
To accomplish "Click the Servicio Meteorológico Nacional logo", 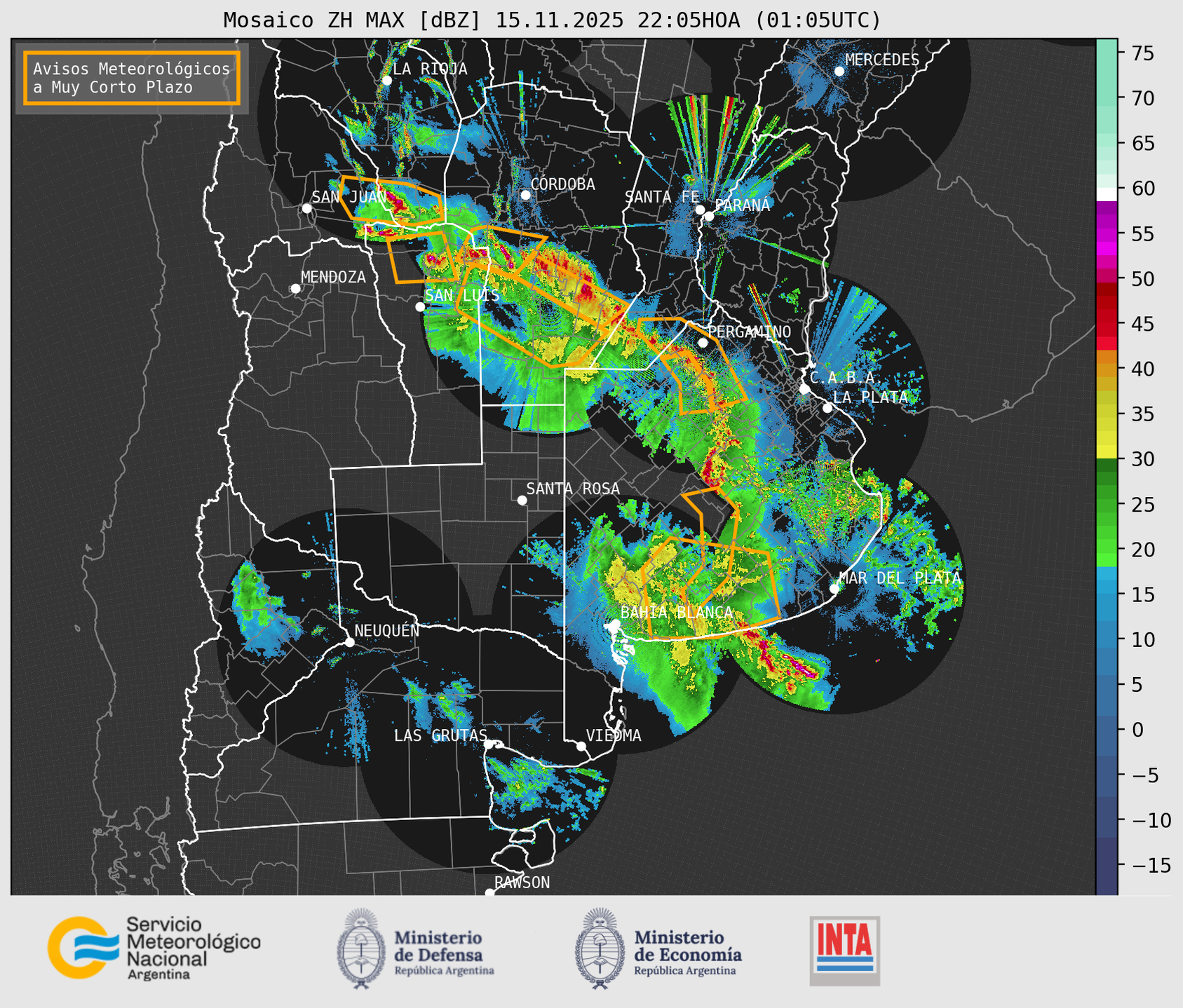I will coord(154,948).
